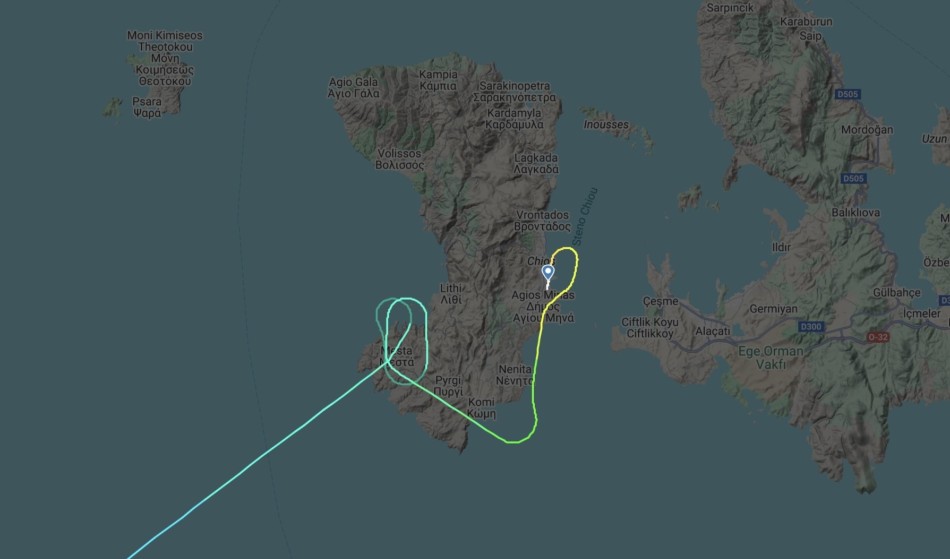950x559 pixels.
Task: Click the Agio Gala place label
Action: coord(354,88)
